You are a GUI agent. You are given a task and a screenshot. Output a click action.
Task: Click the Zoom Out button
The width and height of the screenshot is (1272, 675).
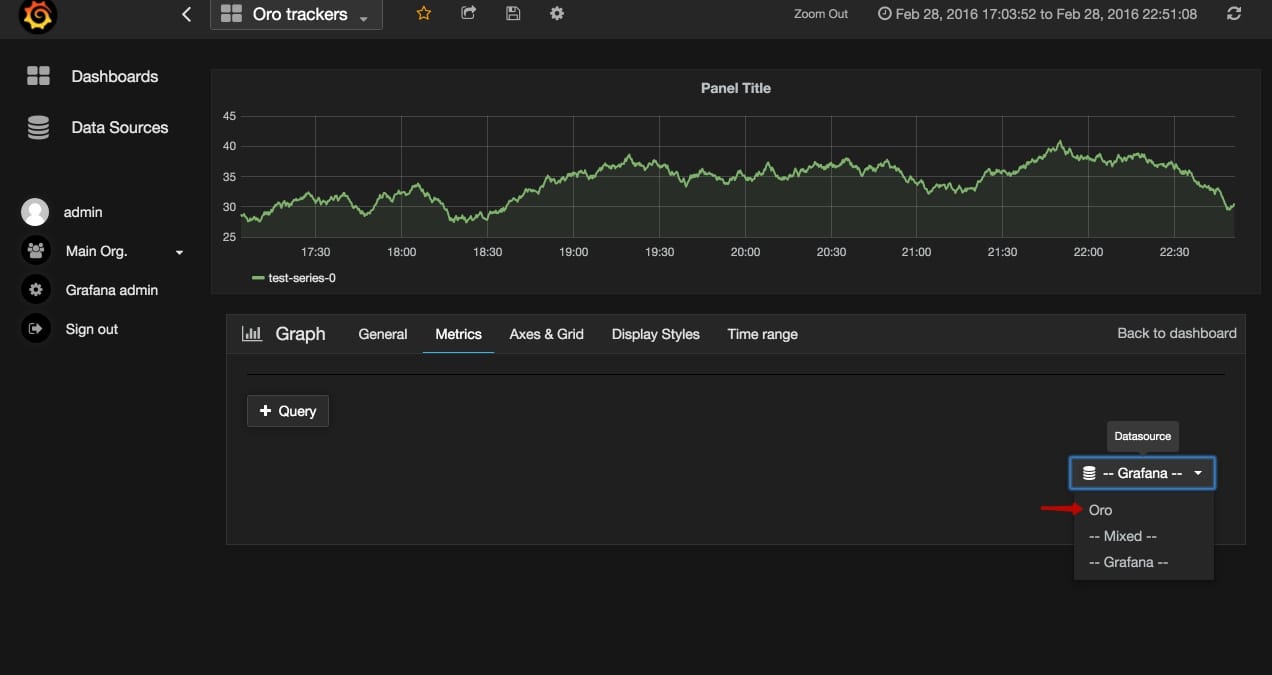coord(821,14)
